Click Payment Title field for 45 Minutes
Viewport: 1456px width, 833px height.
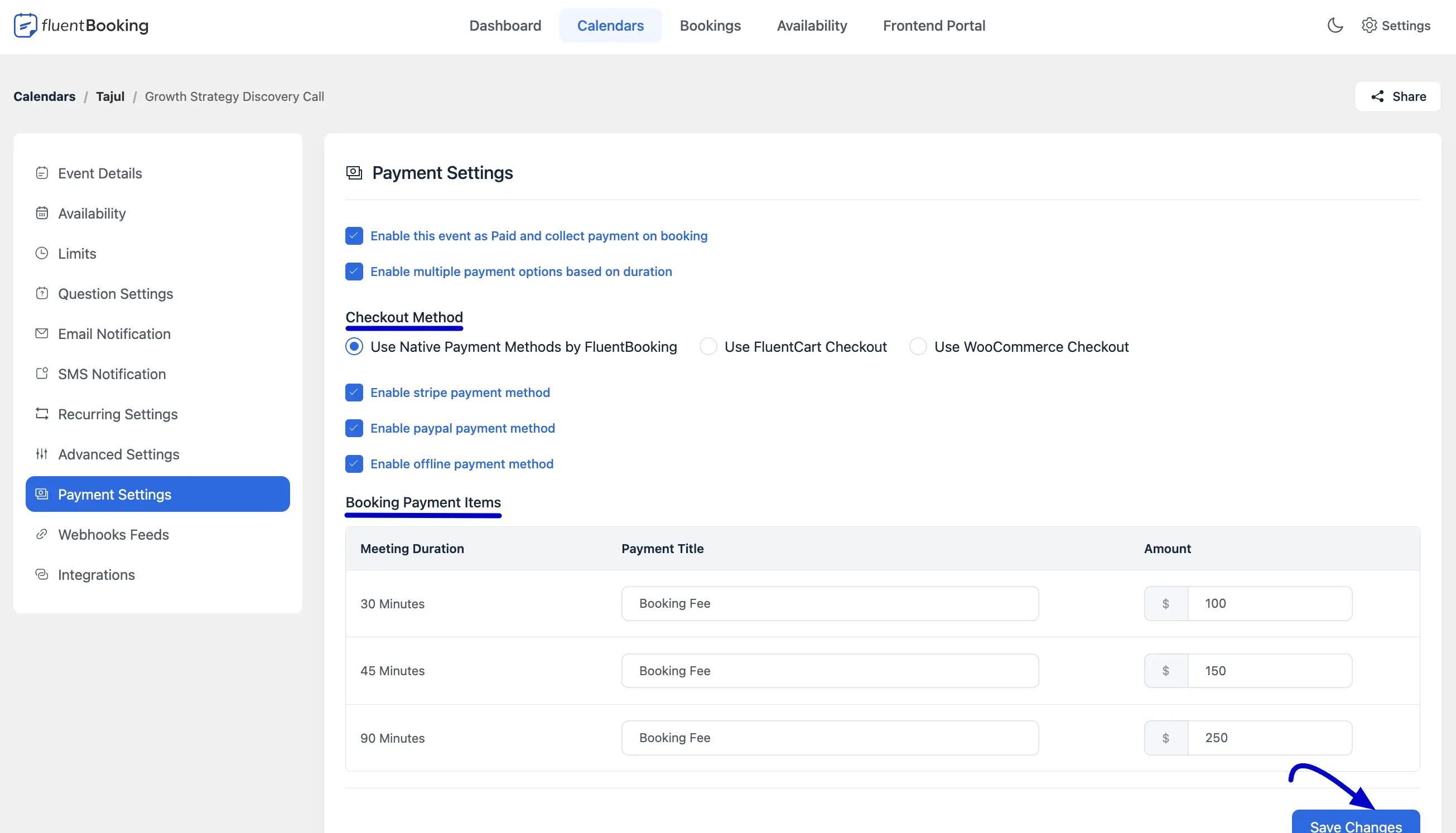coord(830,671)
